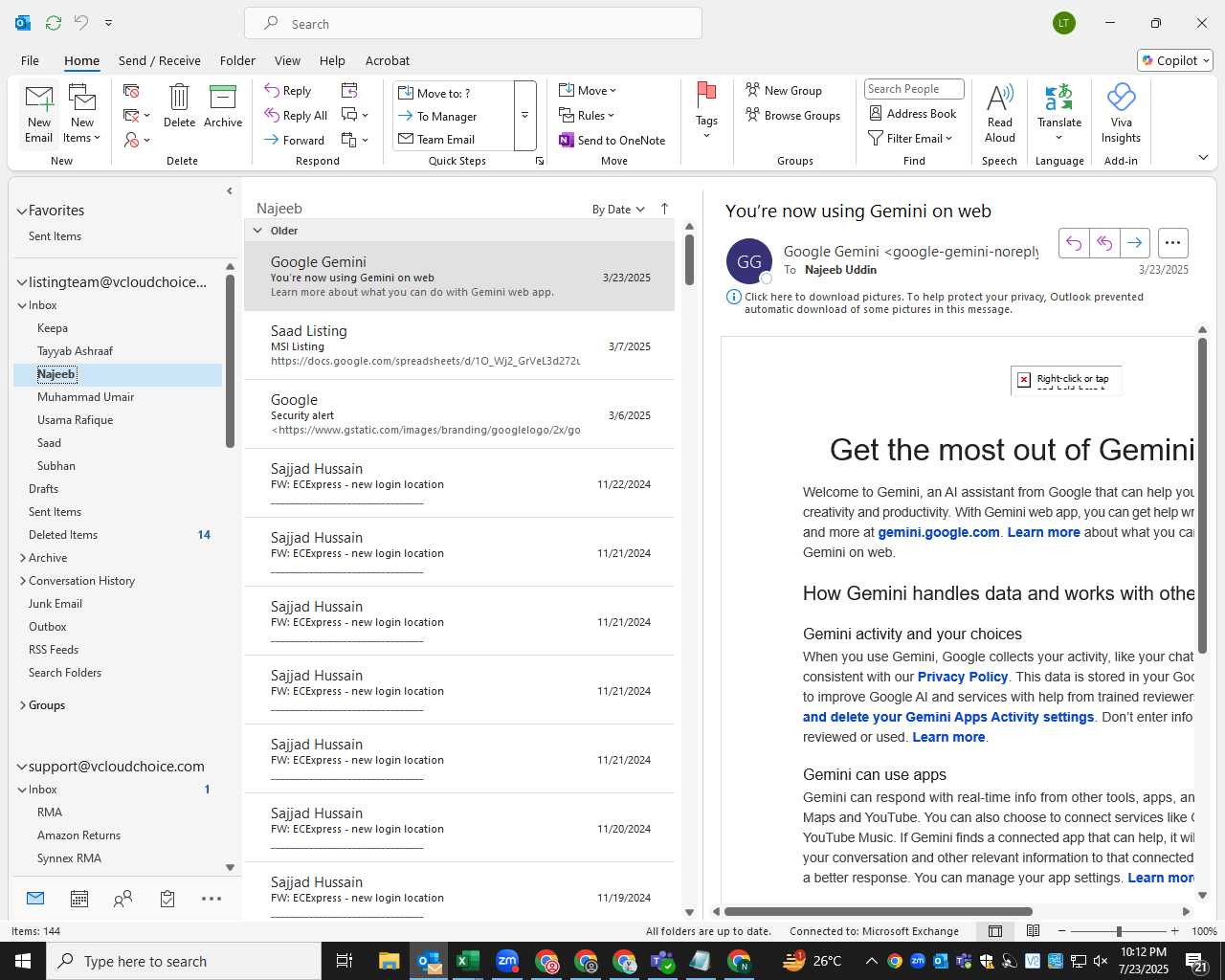Screen dimensions: 1225x980
Task: Open more actions in reading pane
Action: [1172, 243]
